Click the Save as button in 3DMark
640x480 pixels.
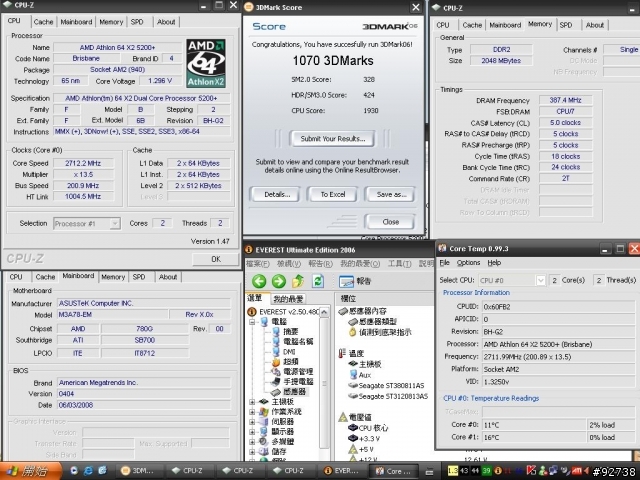pos(391,194)
